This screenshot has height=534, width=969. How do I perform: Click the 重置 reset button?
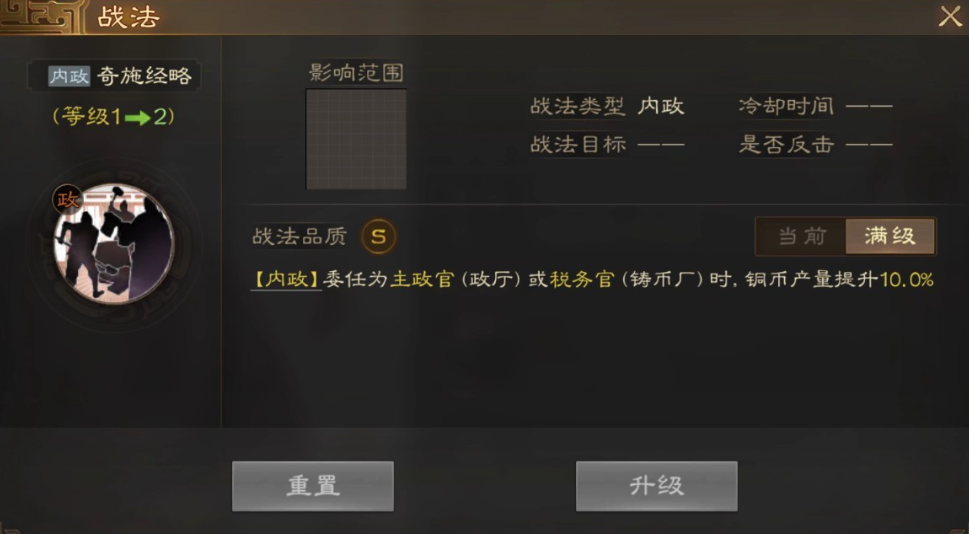313,486
